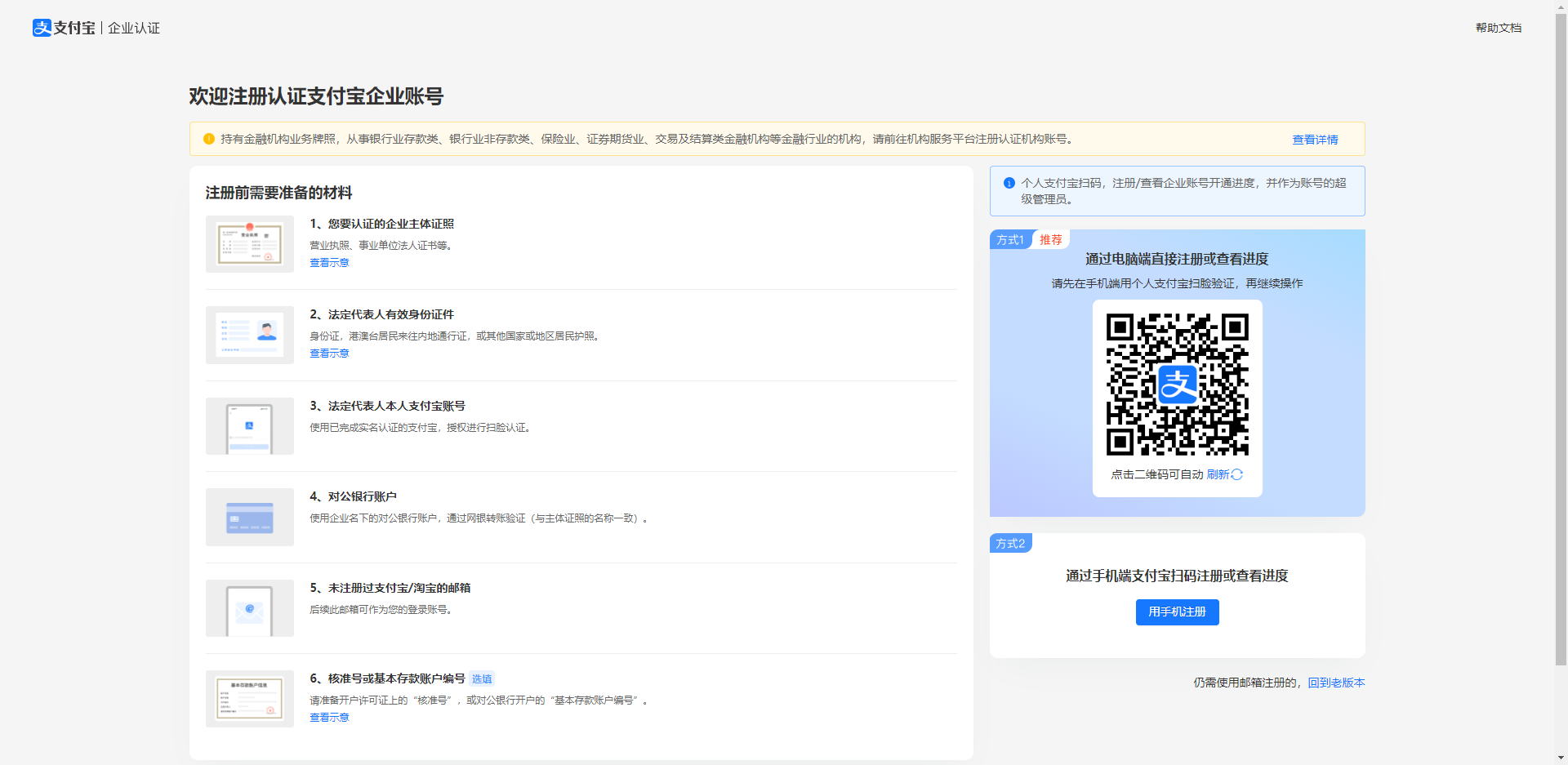Click the corporate bank card sample image
The image size is (1568, 765).
[249, 517]
